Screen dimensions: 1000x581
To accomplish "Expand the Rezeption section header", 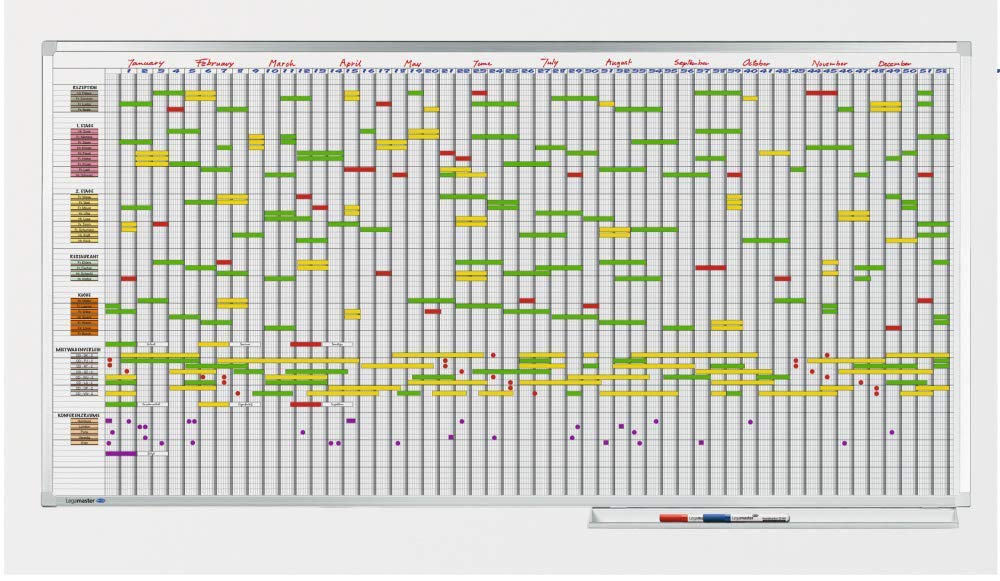I will point(85,87).
